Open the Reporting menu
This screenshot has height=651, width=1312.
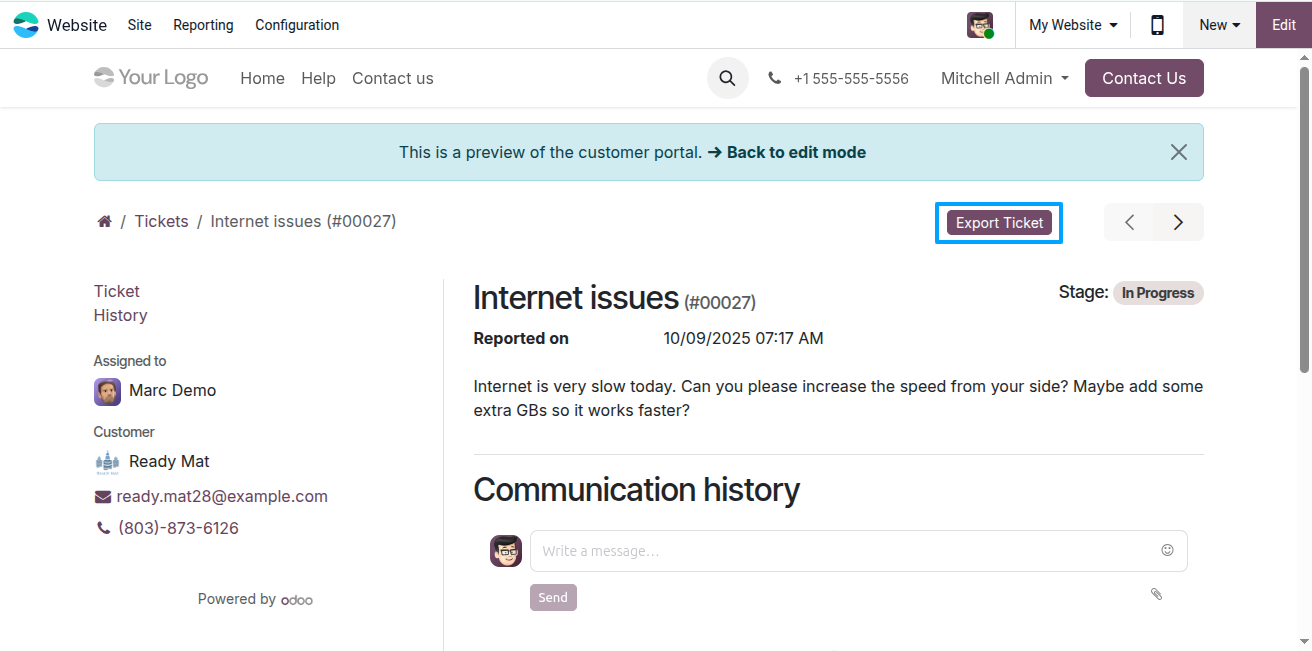point(203,25)
